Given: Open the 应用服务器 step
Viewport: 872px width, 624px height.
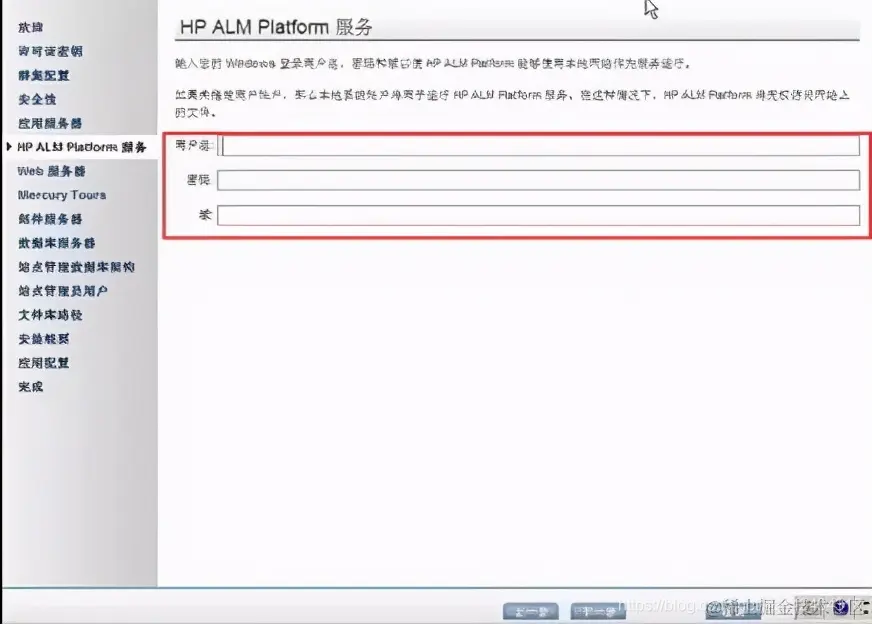Looking at the screenshot, I should tap(50, 123).
